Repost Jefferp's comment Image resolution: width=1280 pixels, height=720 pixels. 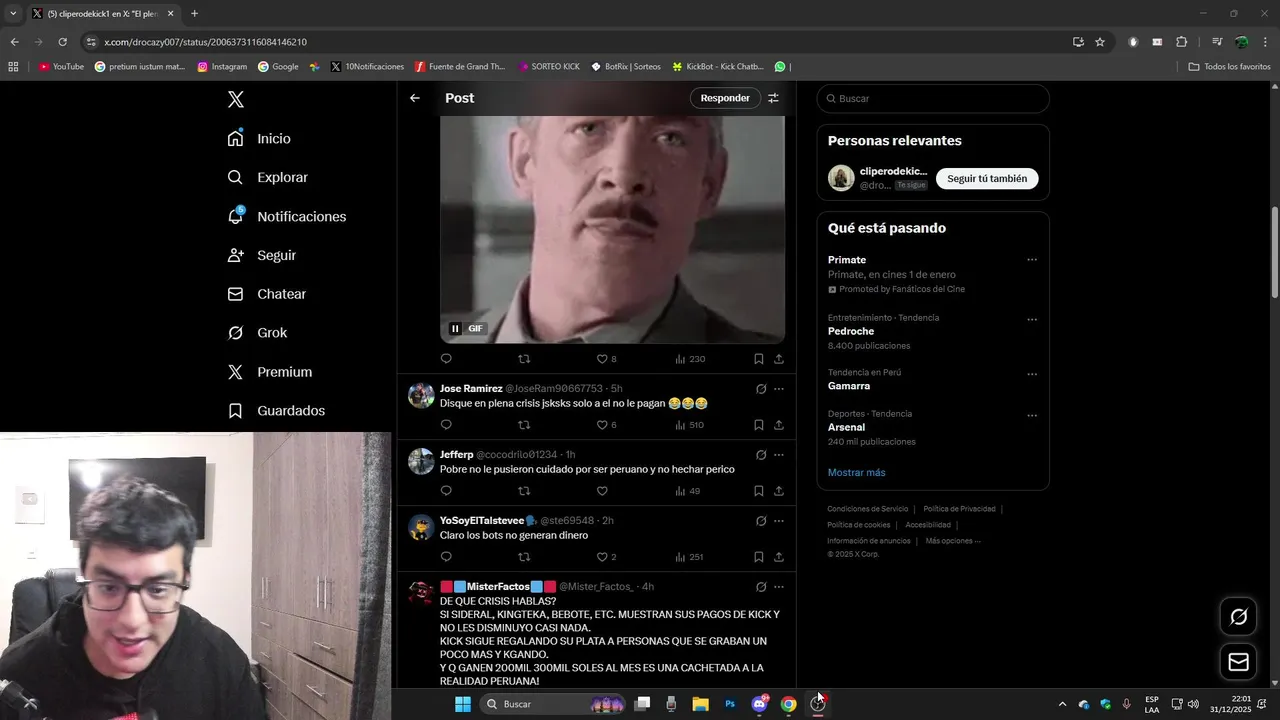[x=524, y=491]
